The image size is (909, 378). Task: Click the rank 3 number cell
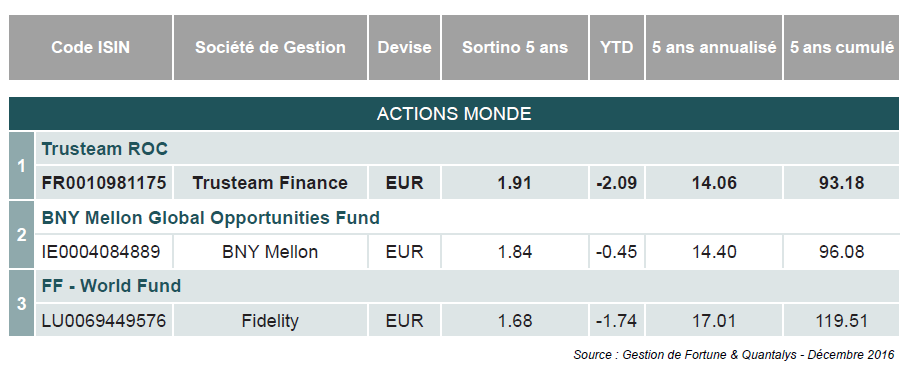(21, 303)
